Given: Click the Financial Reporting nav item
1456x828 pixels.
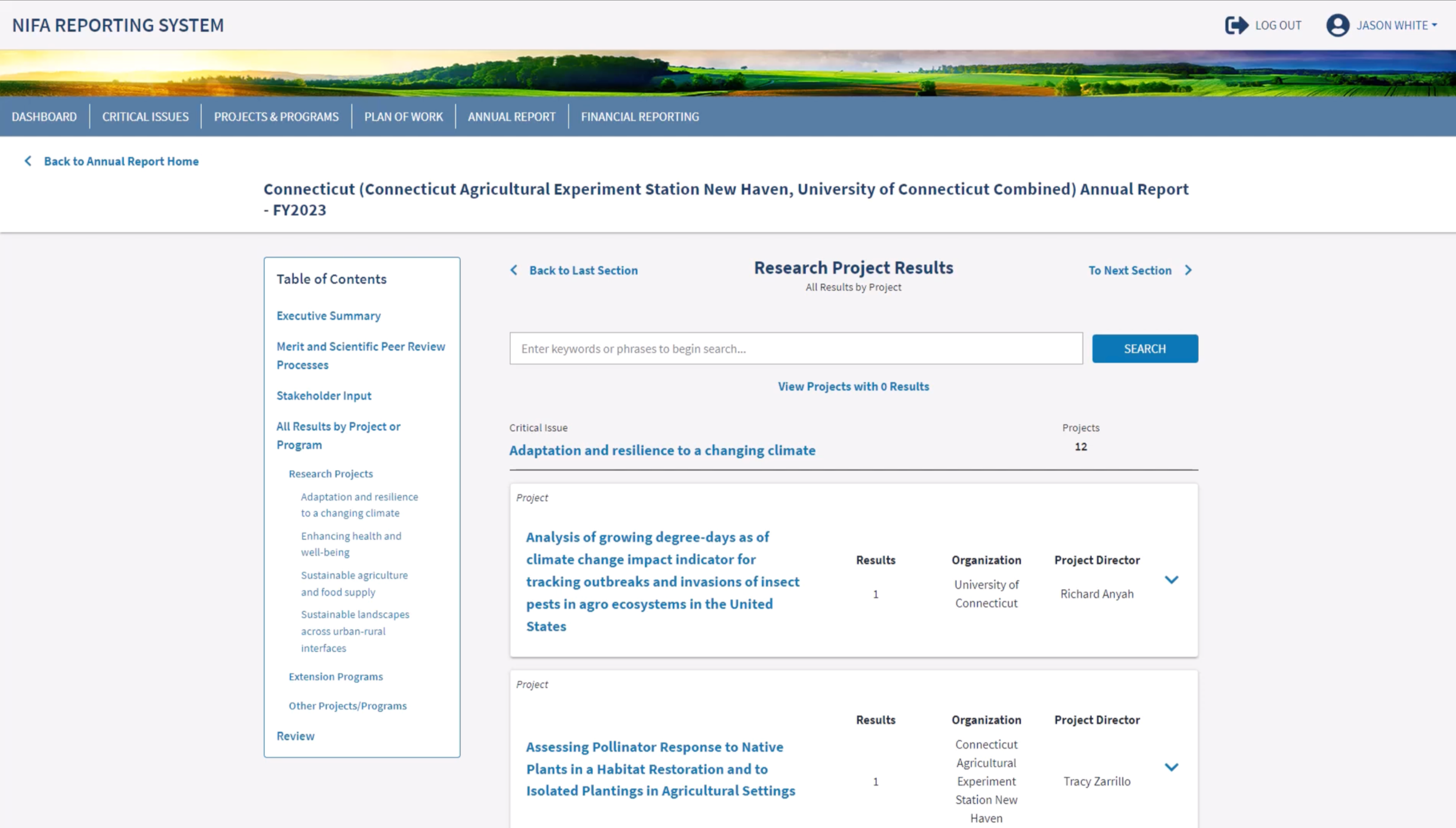Looking at the screenshot, I should click(640, 117).
